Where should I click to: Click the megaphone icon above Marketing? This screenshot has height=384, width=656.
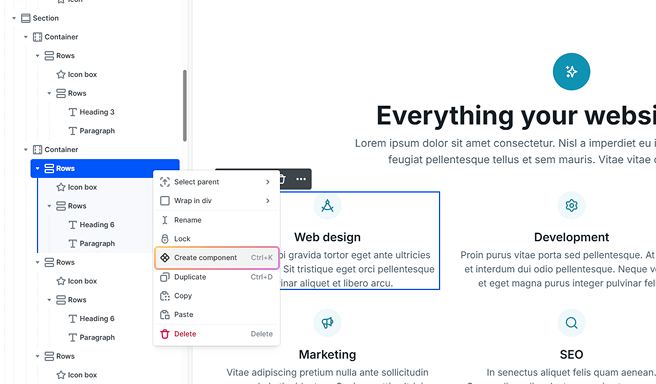pyautogui.click(x=327, y=323)
